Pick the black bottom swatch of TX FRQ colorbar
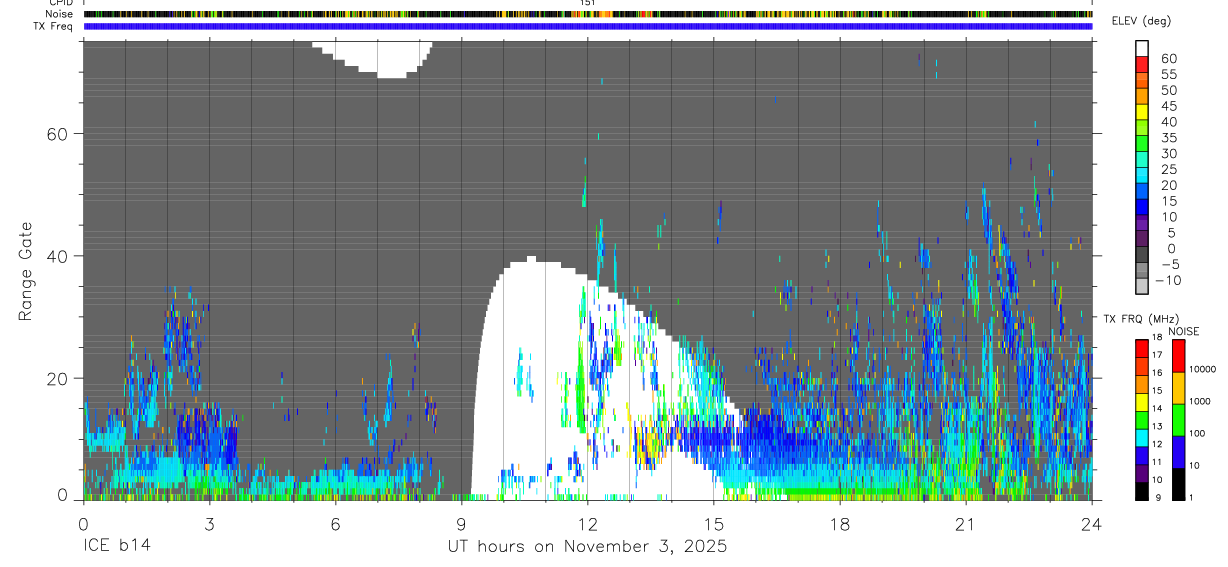Screen dimensions: 1228x567 point(1142,491)
